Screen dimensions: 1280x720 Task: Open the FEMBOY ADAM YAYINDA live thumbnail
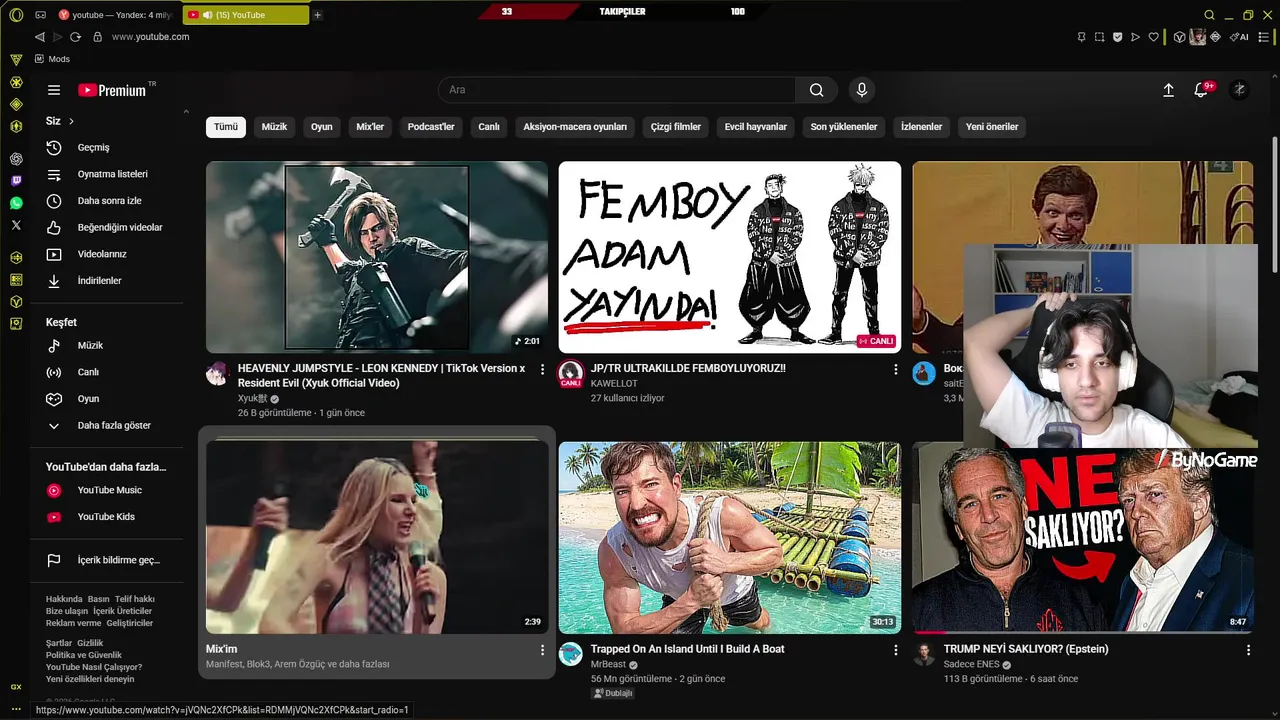tap(730, 257)
